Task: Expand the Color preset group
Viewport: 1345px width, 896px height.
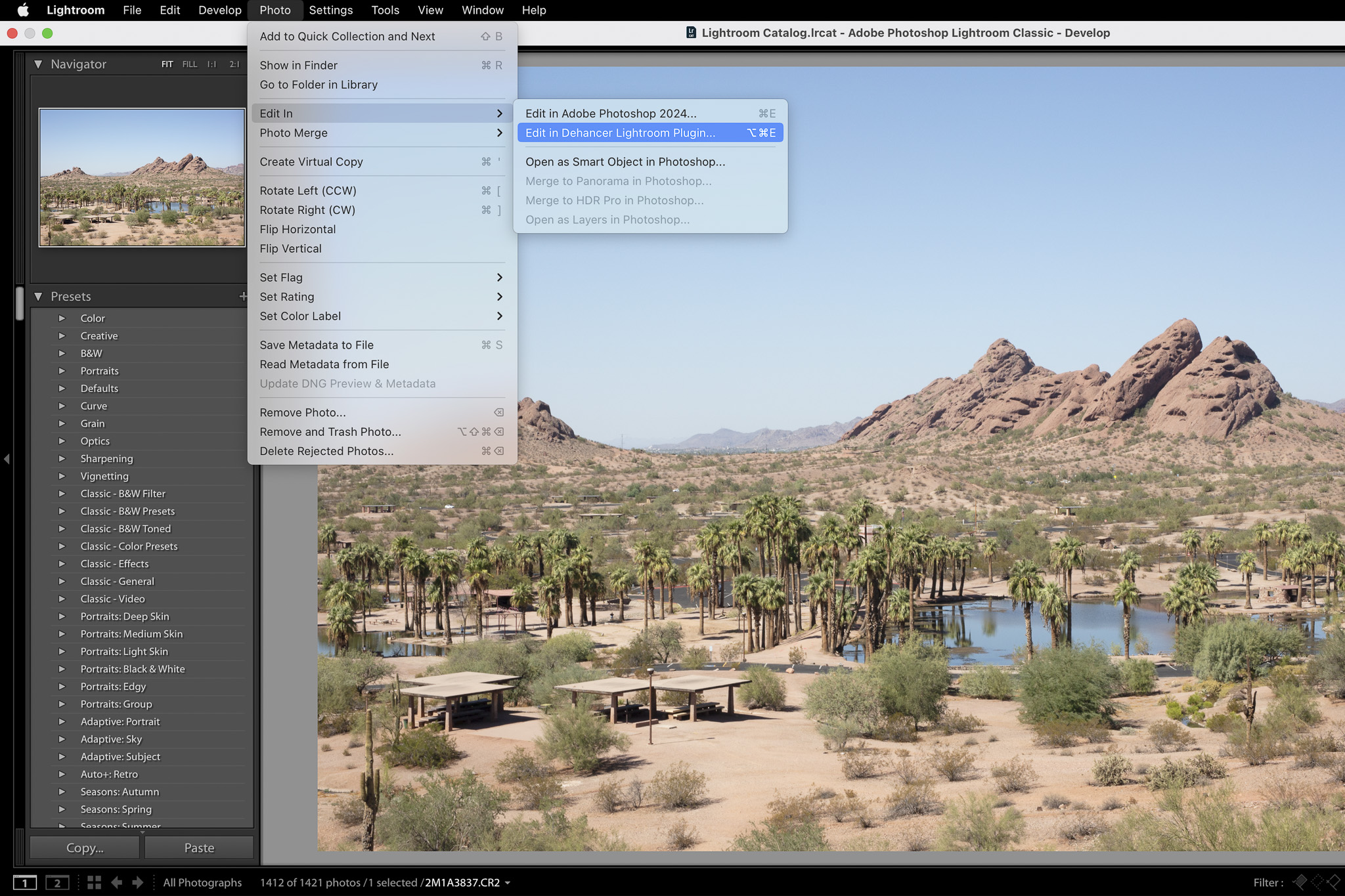Action: [62, 318]
